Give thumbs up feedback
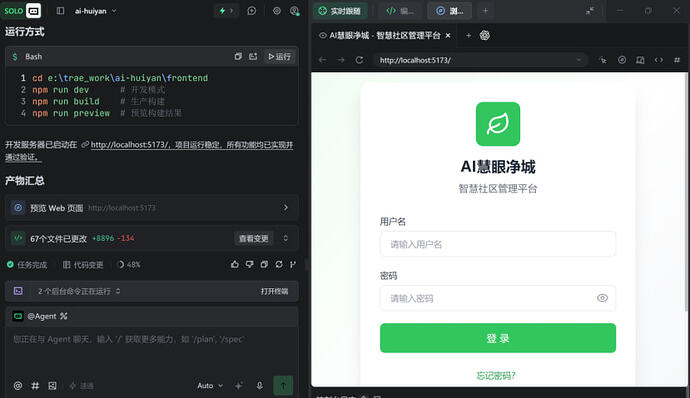The image size is (690, 398). pyautogui.click(x=235, y=264)
